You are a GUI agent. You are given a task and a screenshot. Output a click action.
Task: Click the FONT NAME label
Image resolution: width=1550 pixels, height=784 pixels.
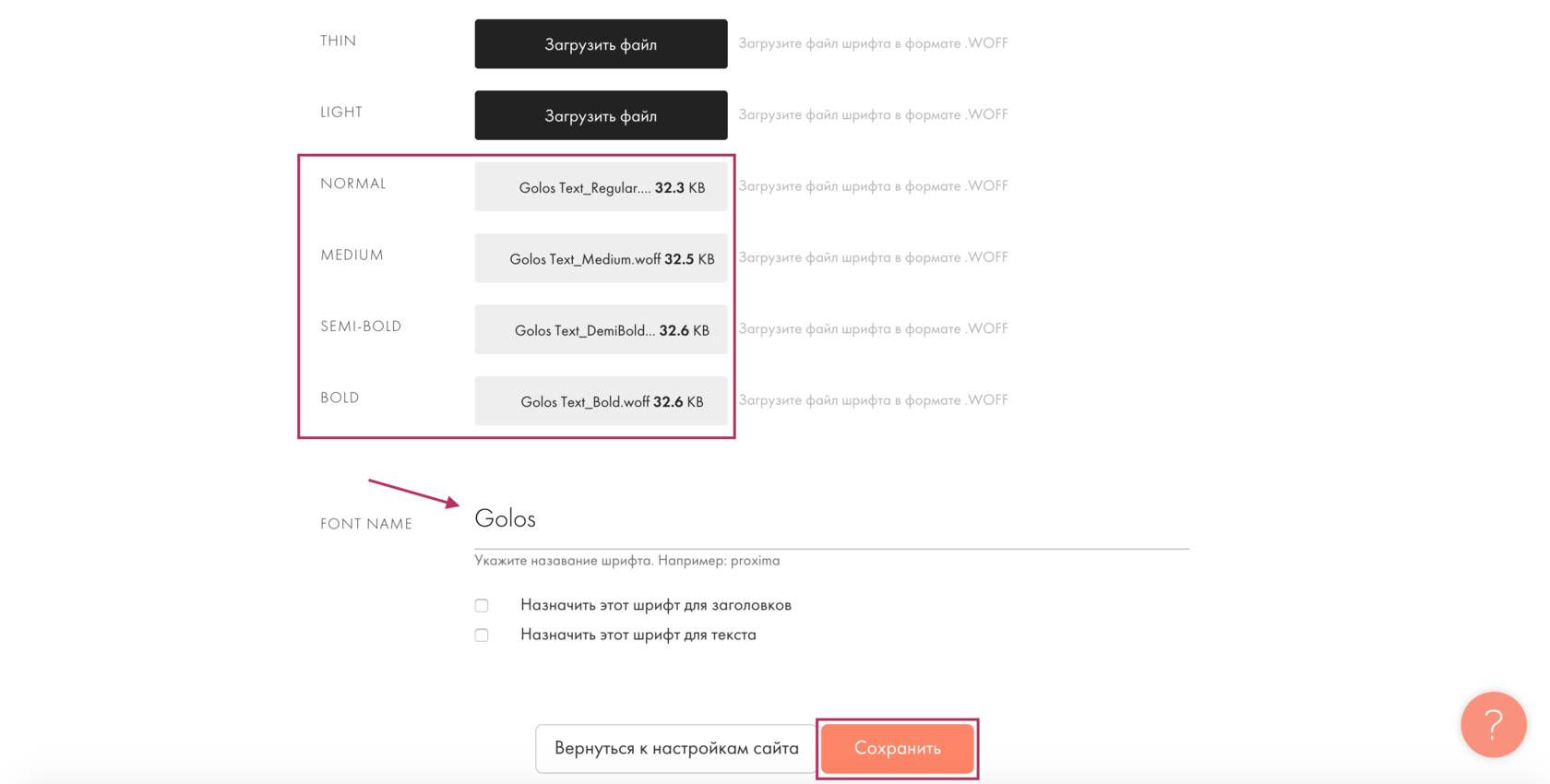[366, 524]
